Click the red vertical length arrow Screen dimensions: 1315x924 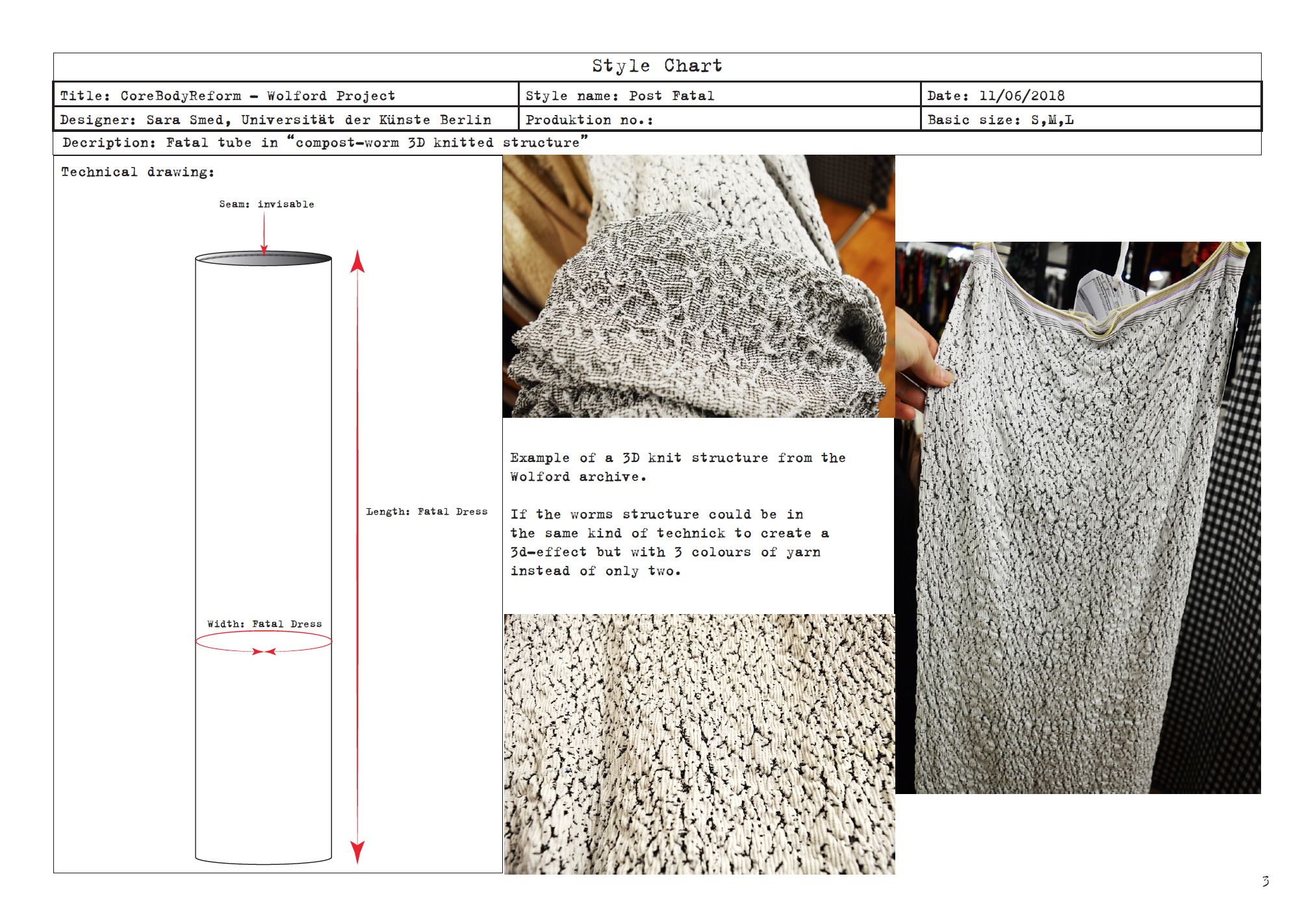pyautogui.click(x=357, y=556)
